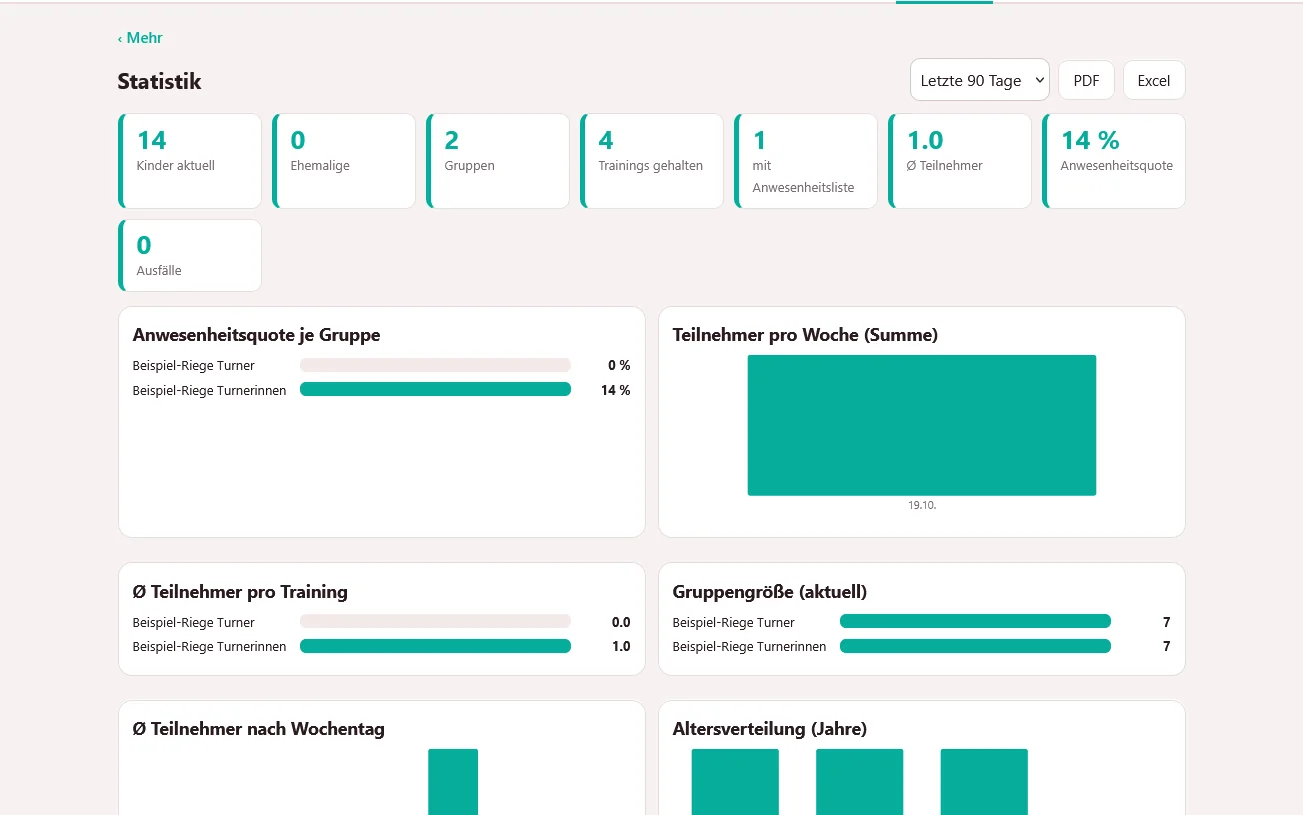
Task: Click "1.0" in the Beispiel-Riege Turnerinnen row
Action: click(x=621, y=646)
